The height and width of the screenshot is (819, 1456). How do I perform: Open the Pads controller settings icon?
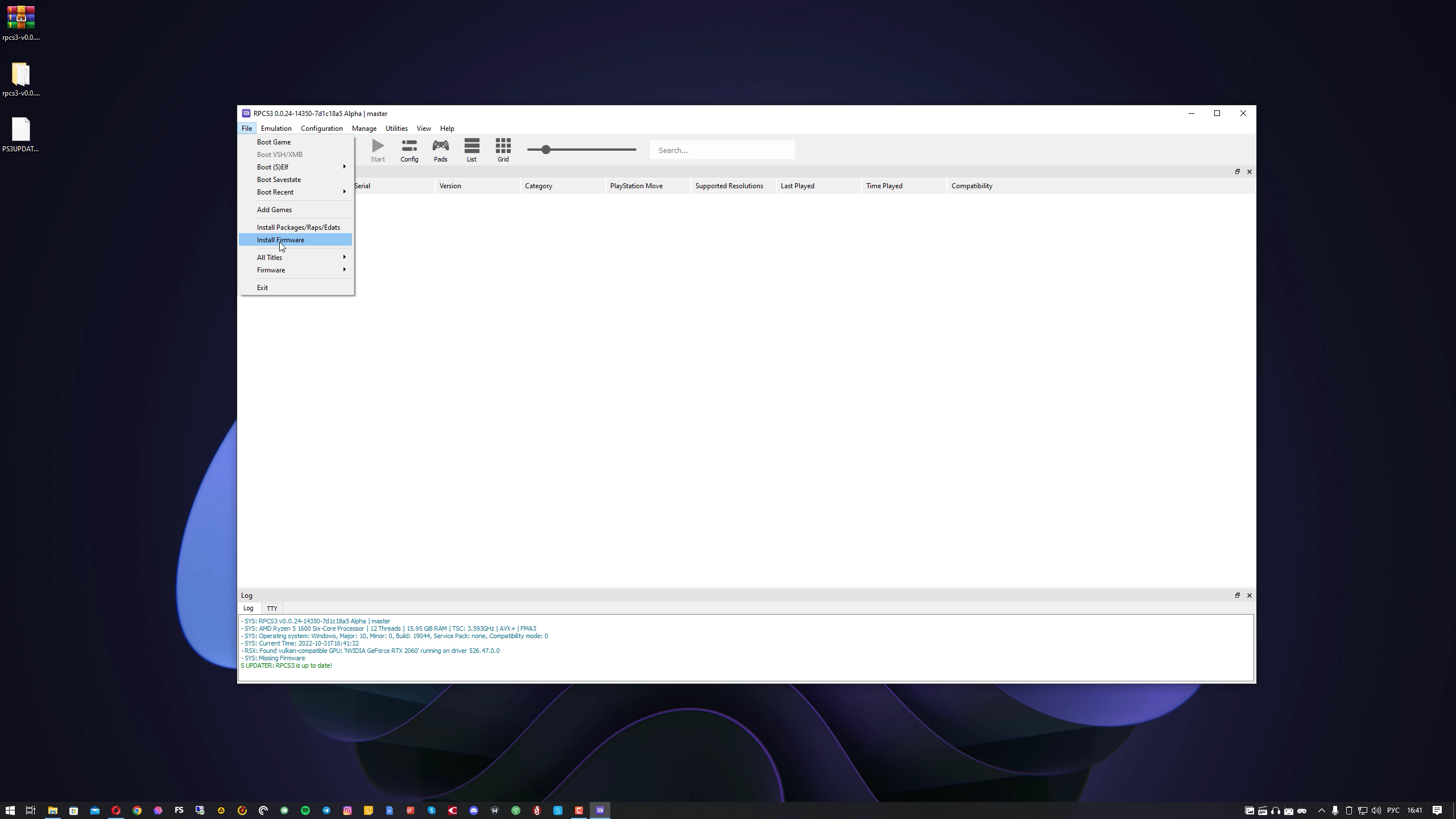(x=440, y=150)
